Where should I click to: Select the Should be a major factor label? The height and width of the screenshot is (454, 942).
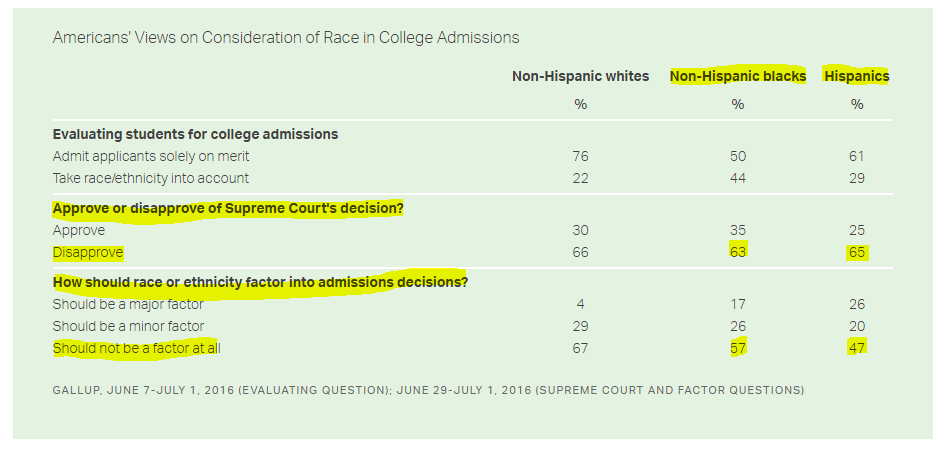tap(127, 304)
